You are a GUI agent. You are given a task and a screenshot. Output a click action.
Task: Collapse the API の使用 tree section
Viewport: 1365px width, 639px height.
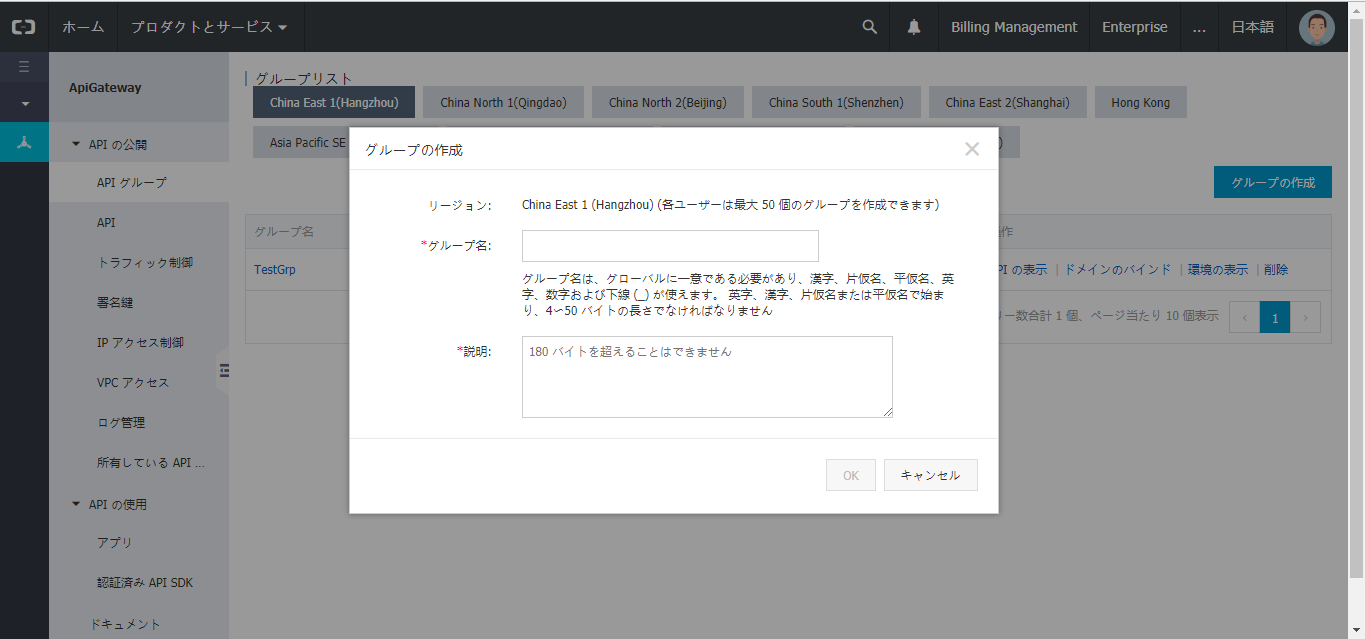pos(76,504)
